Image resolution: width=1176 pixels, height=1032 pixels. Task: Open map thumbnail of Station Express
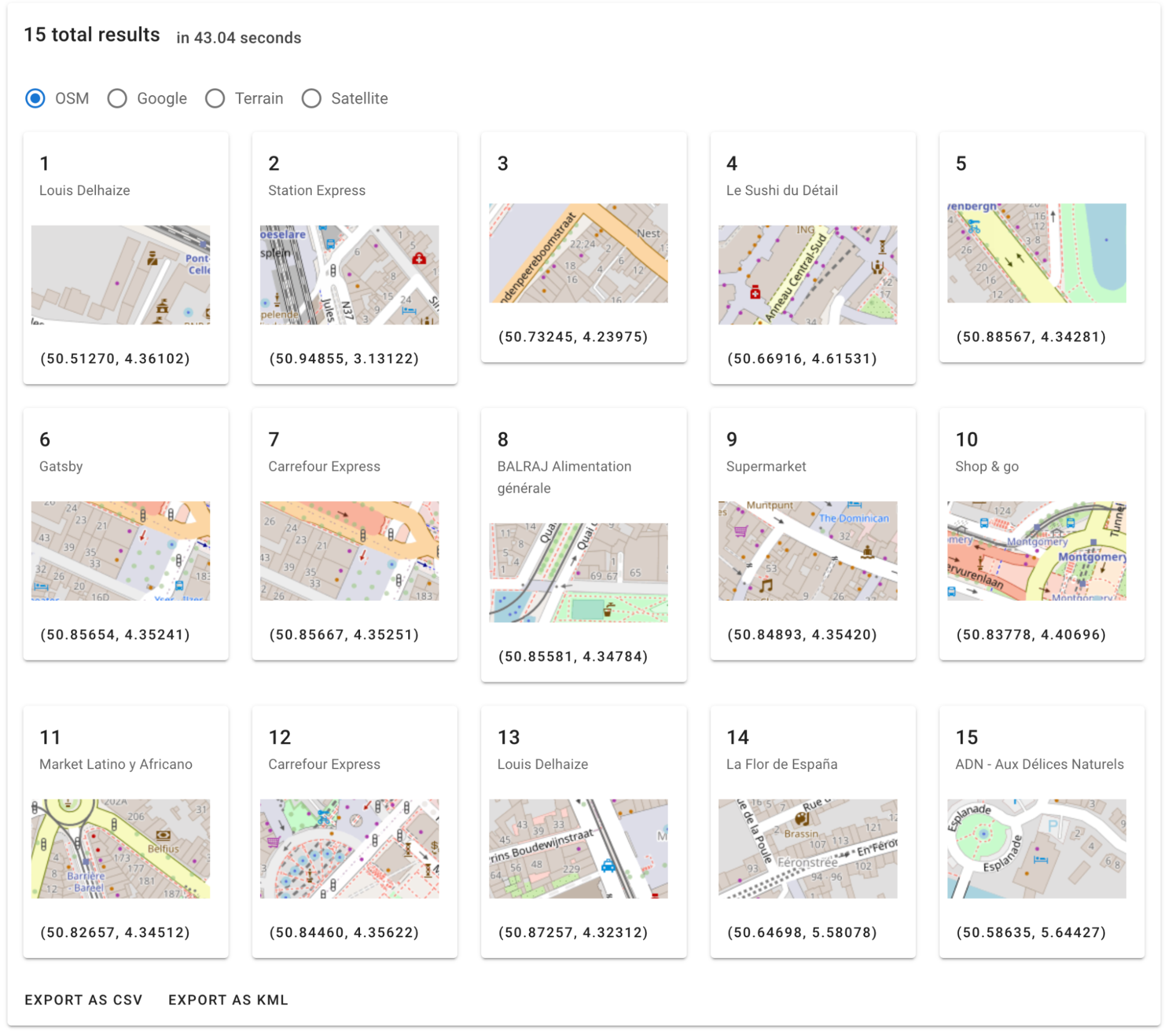349,275
